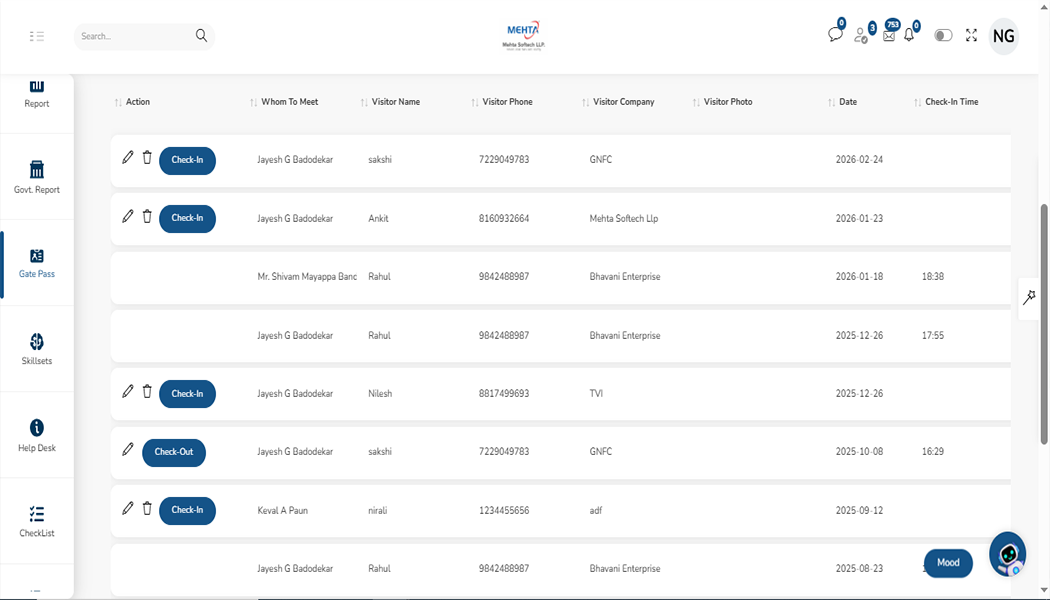Image resolution: width=1050 pixels, height=600 pixels.
Task: Click the vertical page scrollbar
Action: click(x=1045, y=320)
